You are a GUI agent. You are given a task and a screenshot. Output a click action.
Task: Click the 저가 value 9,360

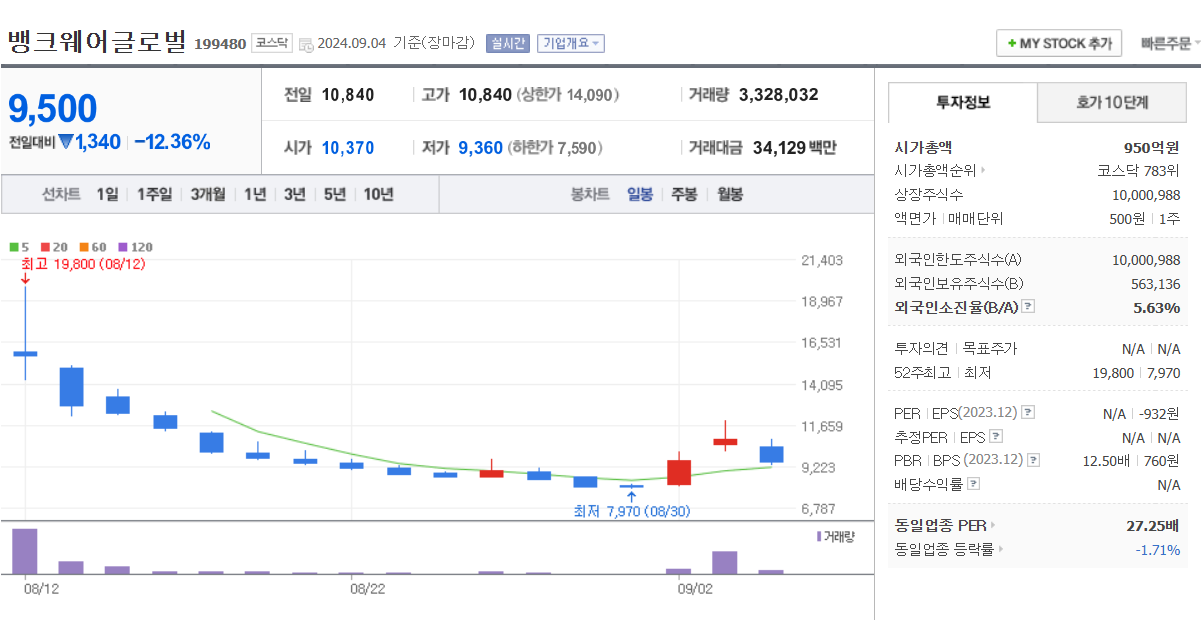[x=480, y=148]
